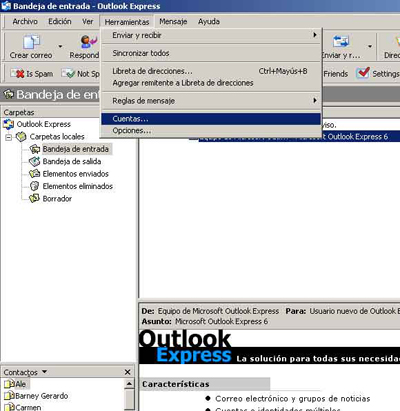Image resolution: width=400 pixels, height=411 pixels.
Task: Click the Elementos enviados folder icon
Action: pyautogui.click(x=35, y=174)
